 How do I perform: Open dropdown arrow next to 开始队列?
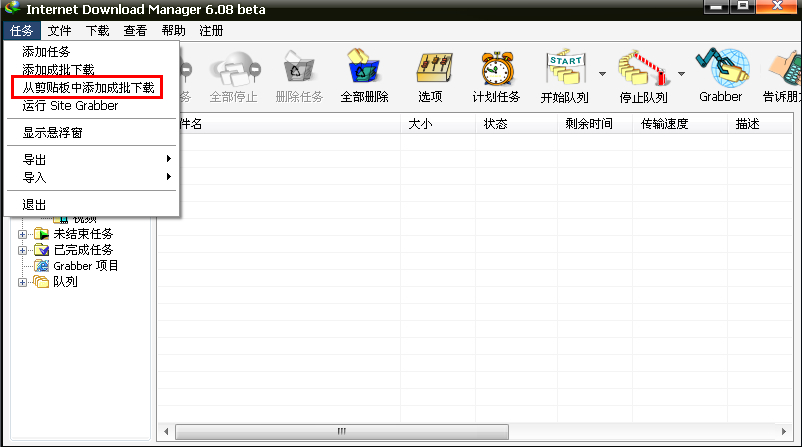[603, 74]
